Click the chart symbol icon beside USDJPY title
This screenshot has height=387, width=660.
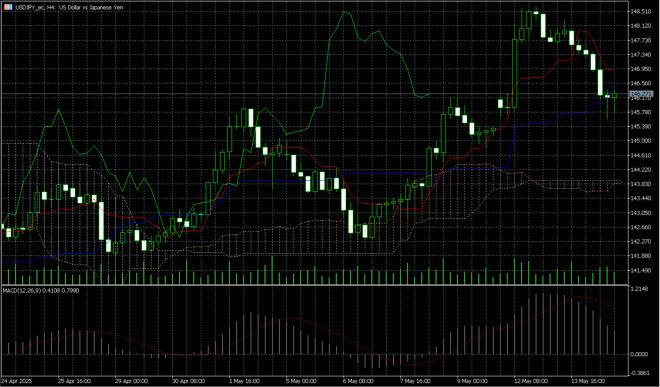pyautogui.click(x=8, y=8)
